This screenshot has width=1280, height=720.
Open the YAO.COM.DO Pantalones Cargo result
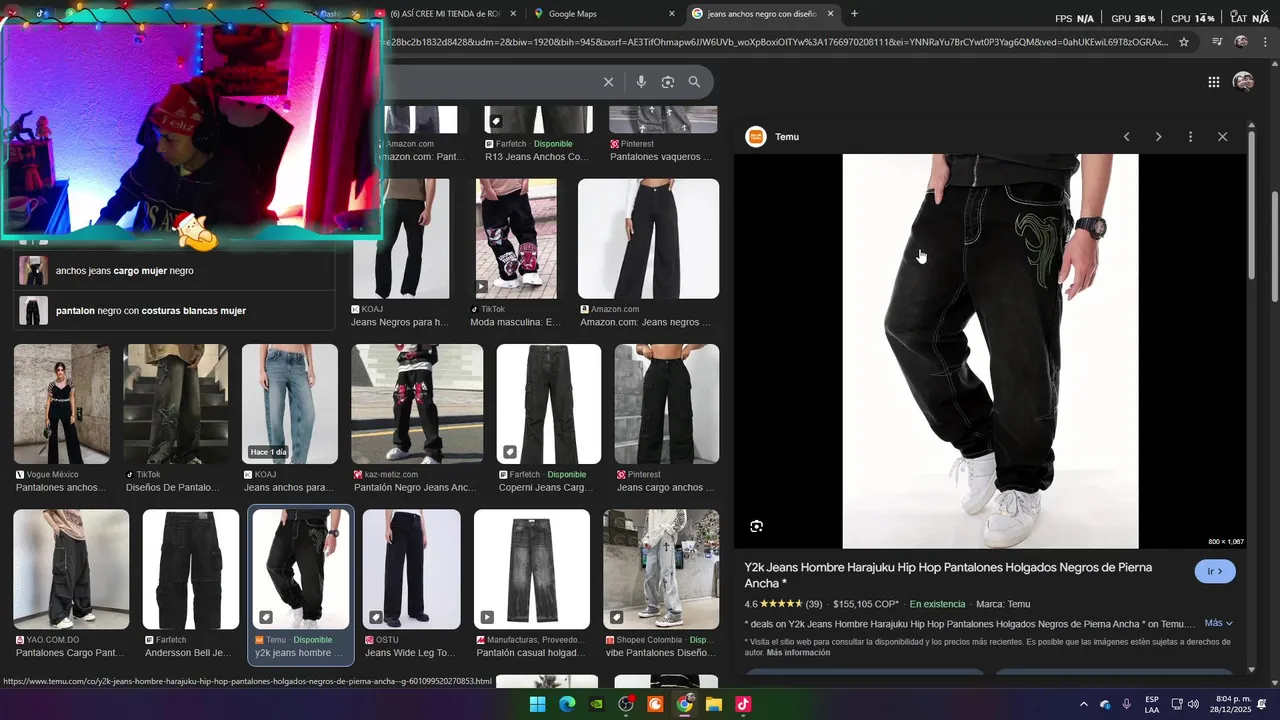tap(71, 584)
